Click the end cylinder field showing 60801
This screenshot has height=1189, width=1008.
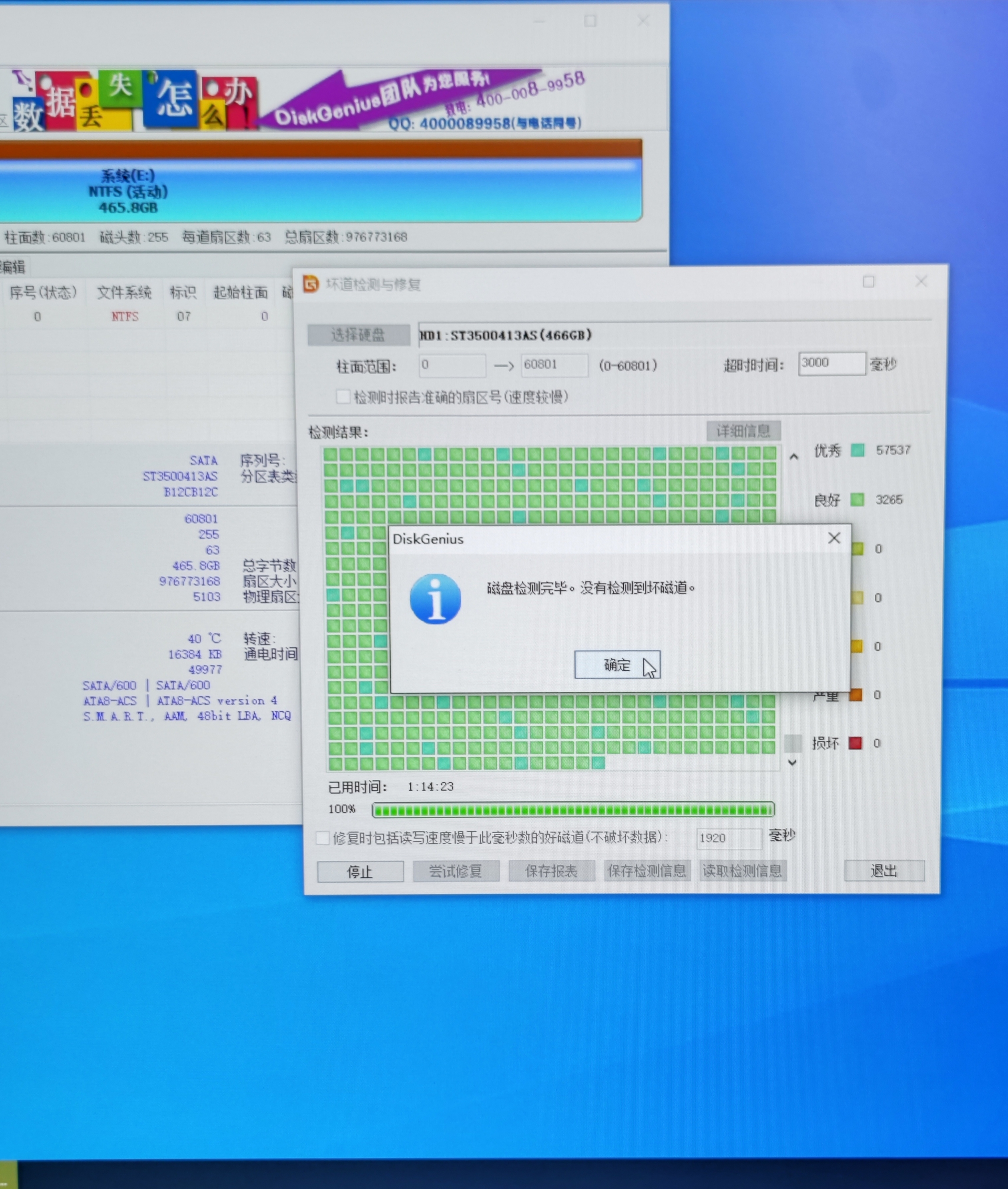[x=554, y=365]
